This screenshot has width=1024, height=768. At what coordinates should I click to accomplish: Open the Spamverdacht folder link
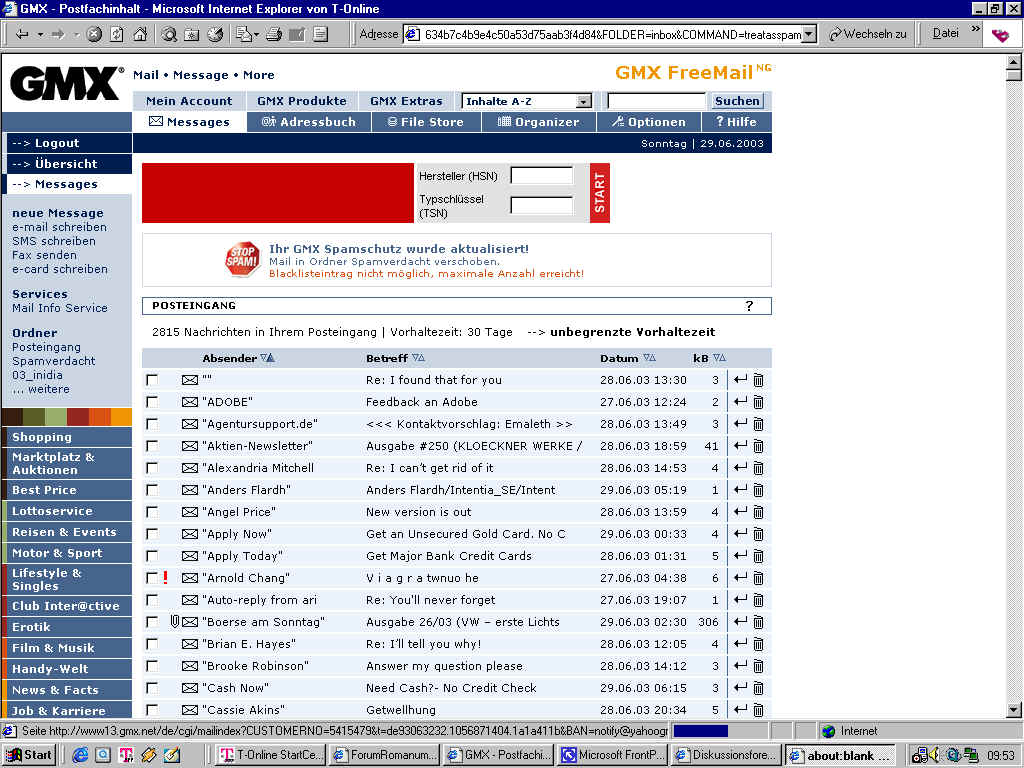pyautogui.click(x=54, y=361)
